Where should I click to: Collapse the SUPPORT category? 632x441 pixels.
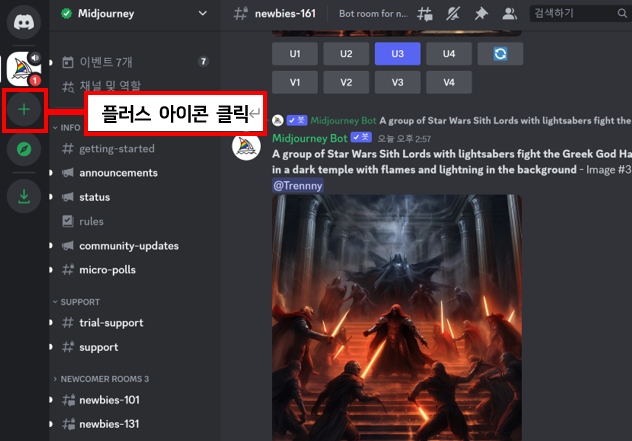pos(76,302)
